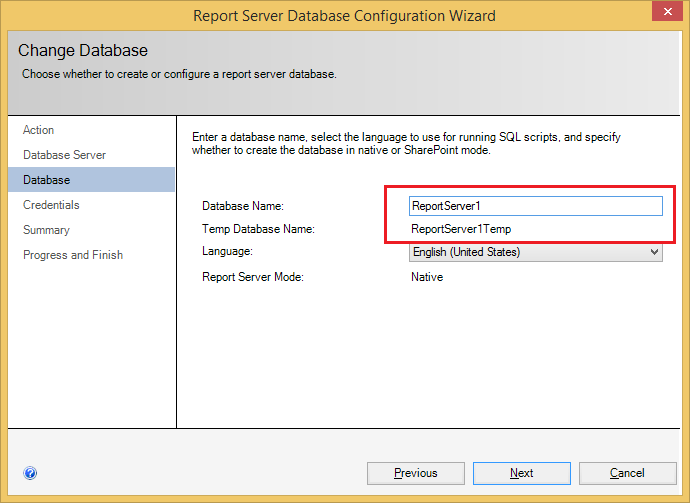Viewport: 690px width, 503px height.
Task: Click the Report Server Mode label
Action: coord(253,277)
